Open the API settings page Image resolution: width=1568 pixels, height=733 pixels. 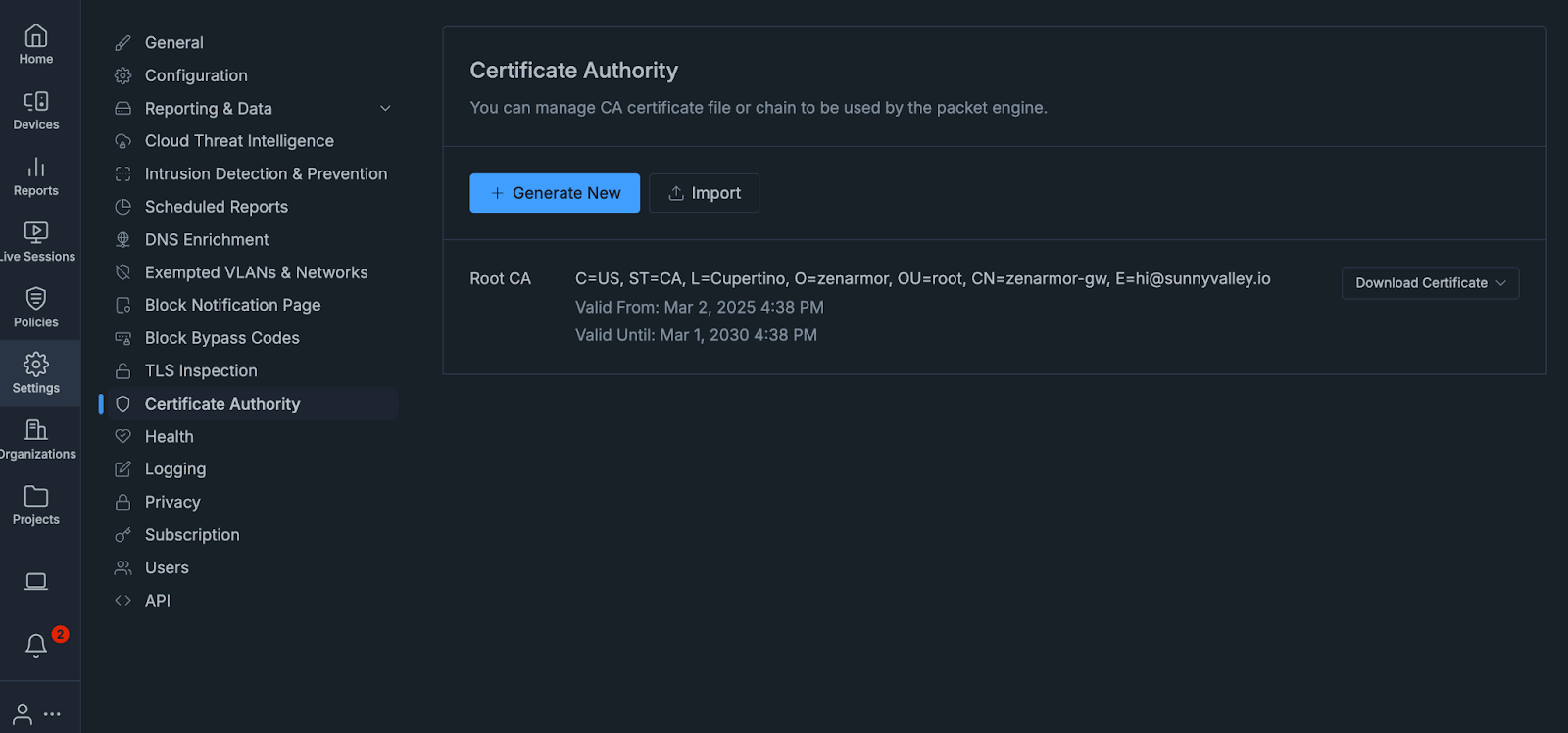click(157, 601)
